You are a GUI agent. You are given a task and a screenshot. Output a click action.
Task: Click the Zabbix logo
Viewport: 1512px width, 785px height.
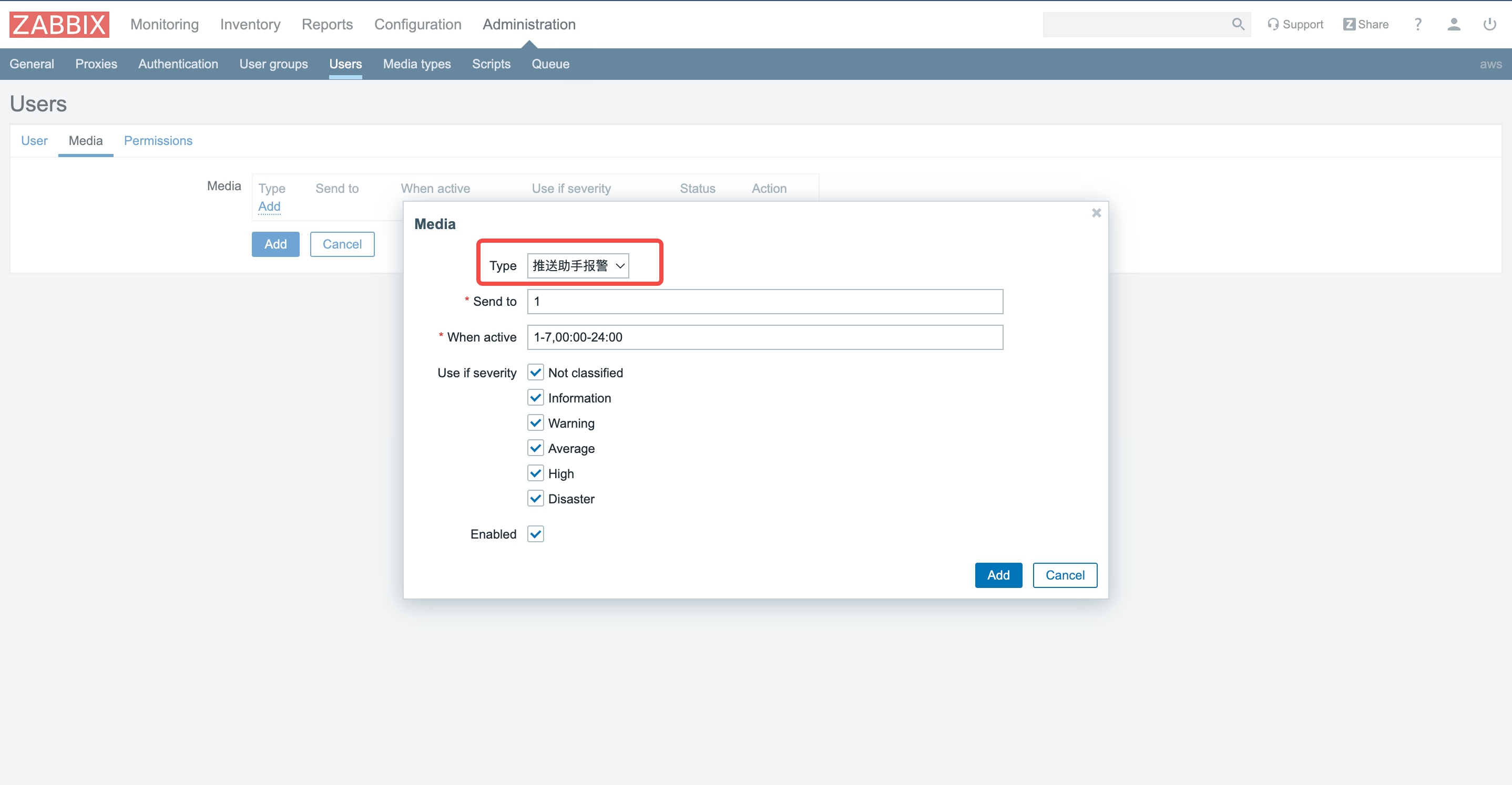59,25
